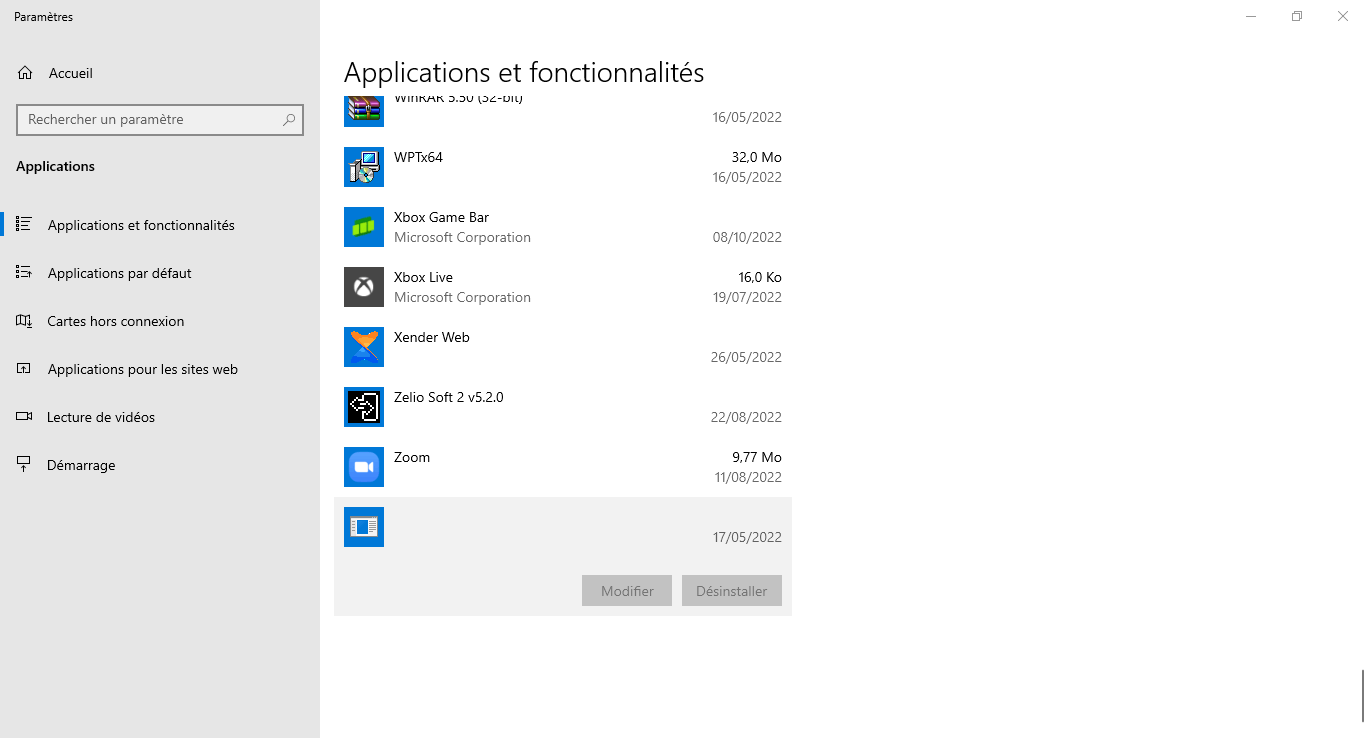This screenshot has height=738, width=1366.
Task: Click the 9,77 Mo size value
Action: tap(757, 457)
